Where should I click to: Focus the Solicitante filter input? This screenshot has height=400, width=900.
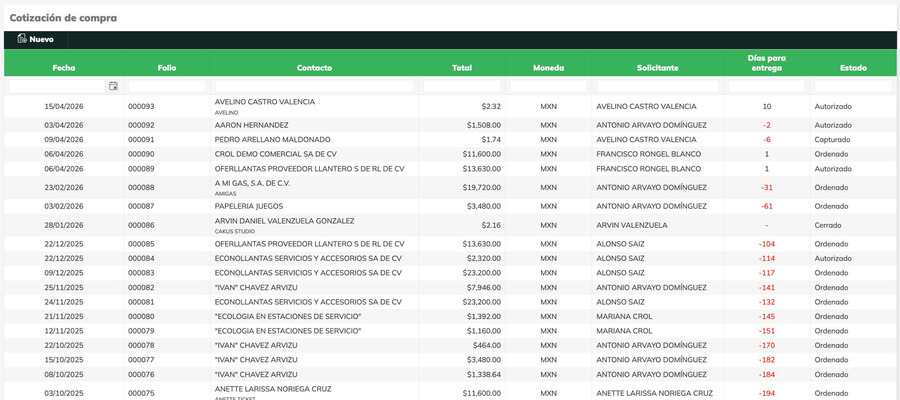[658, 86]
